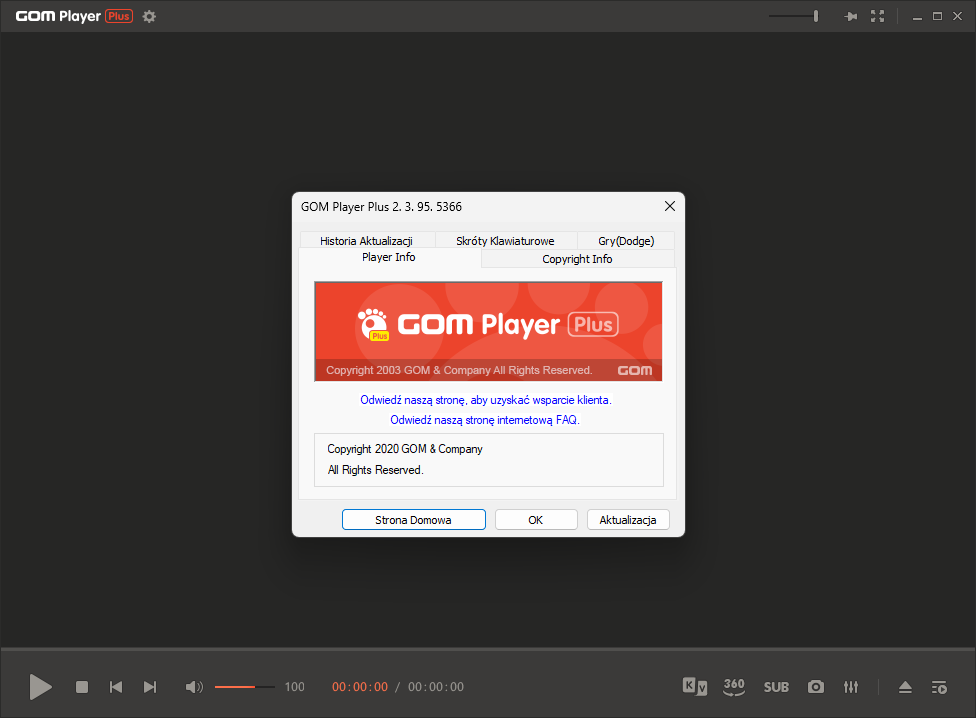The width and height of the screenshot is (976, 718).
Task: Capture screenshot with camera icon
Action: pos(815,687)
